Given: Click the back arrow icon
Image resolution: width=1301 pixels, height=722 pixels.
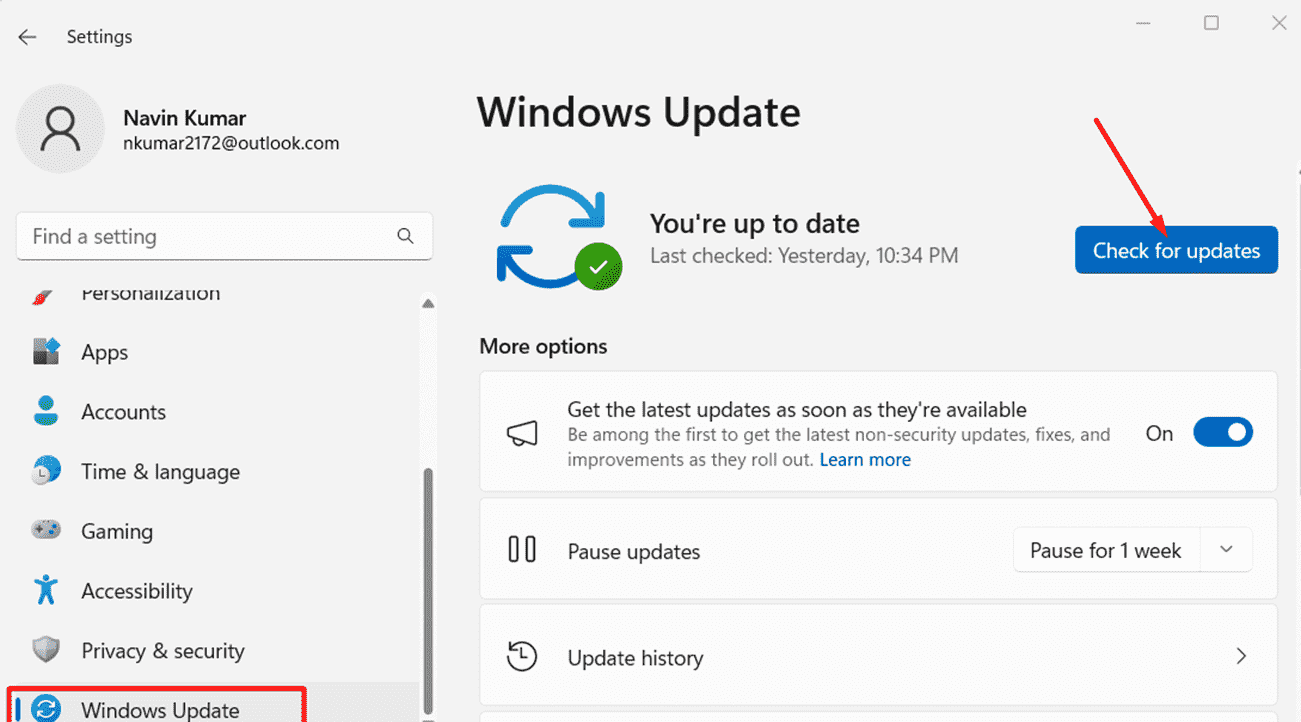Looking at the screenshot, I should coord(27,37).
